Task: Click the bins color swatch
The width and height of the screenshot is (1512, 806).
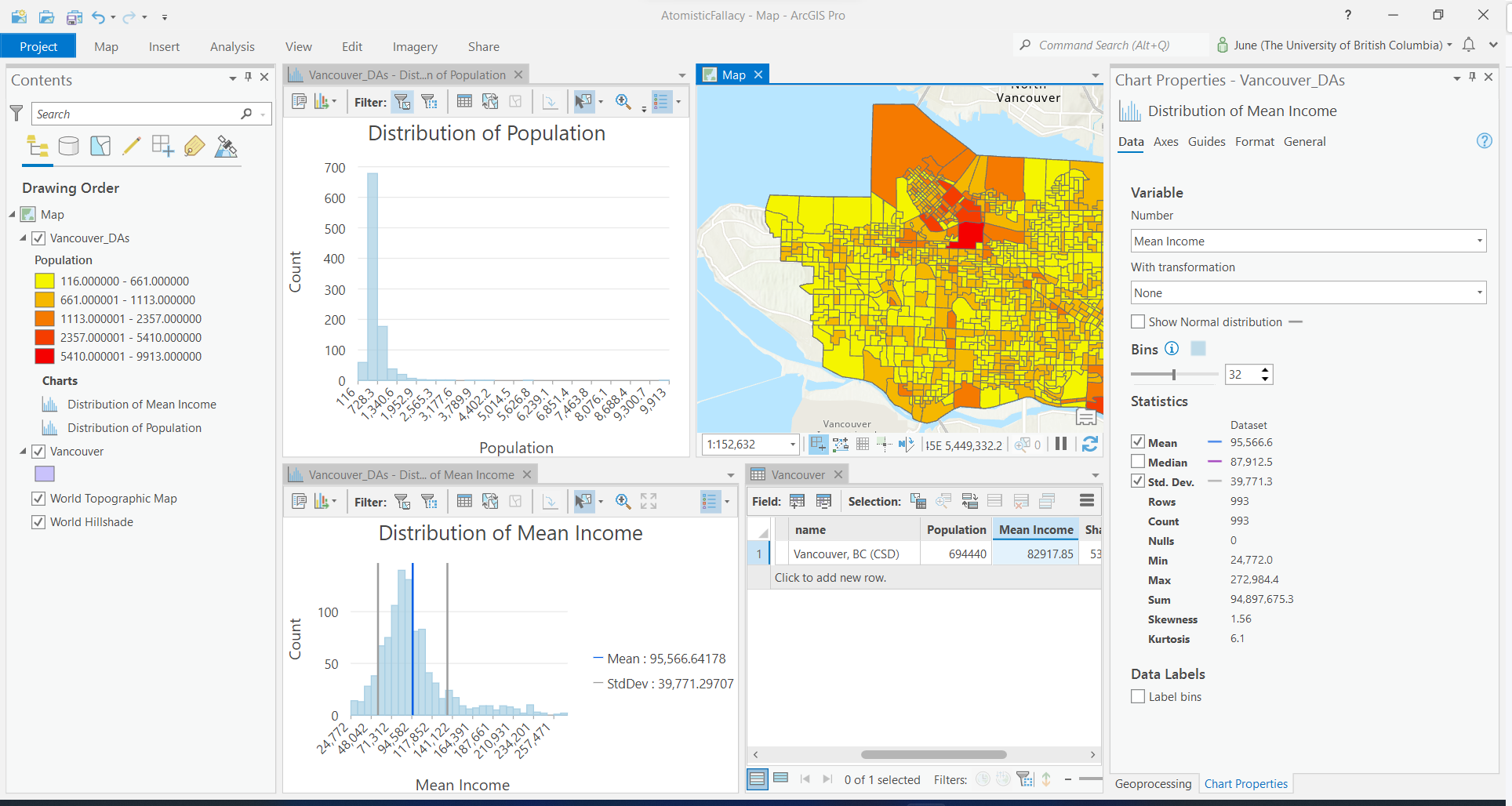Action: point(1198,349)
